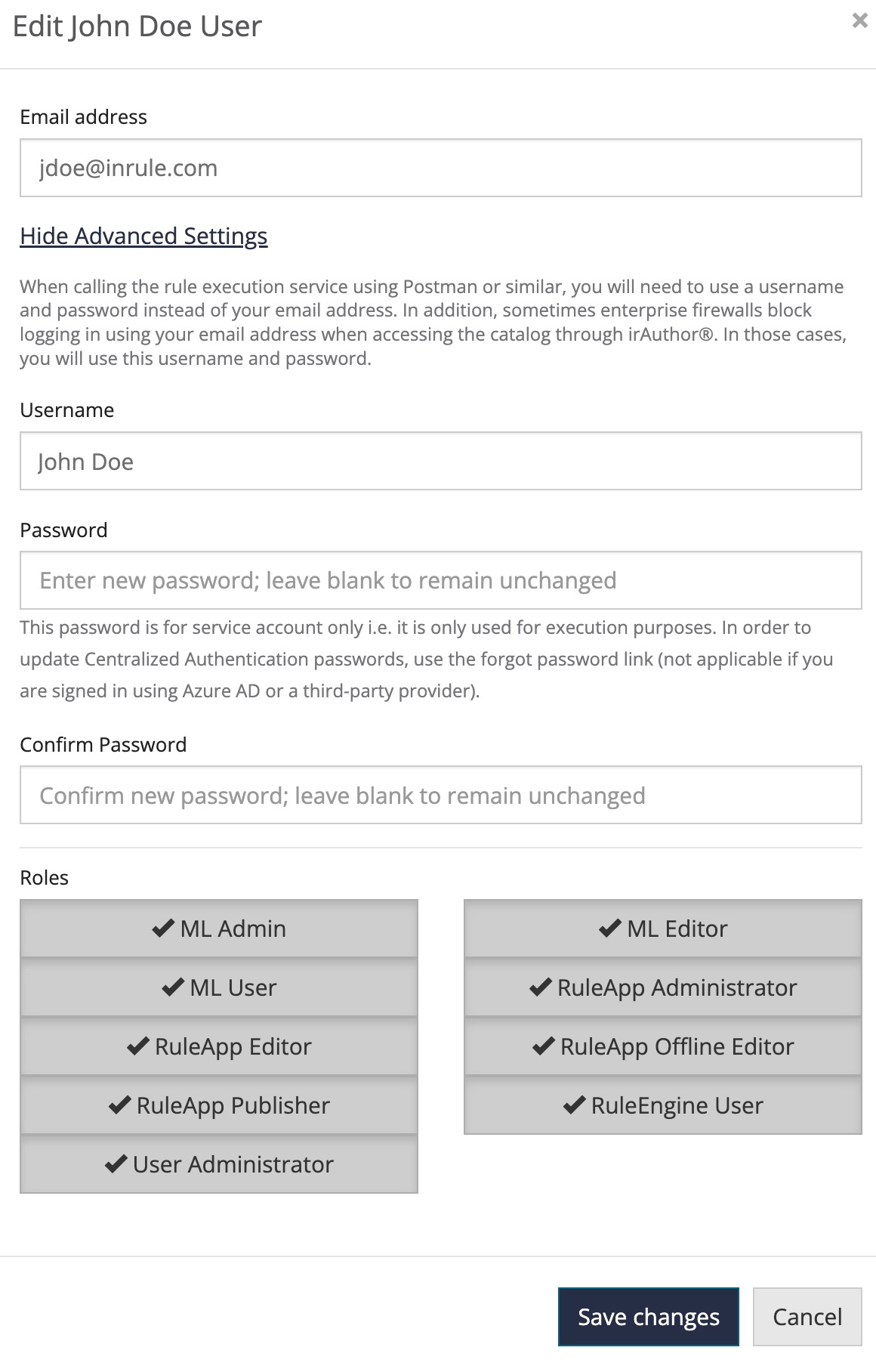
Task: Click the Confirm Password field
Action: click(440, 796)
